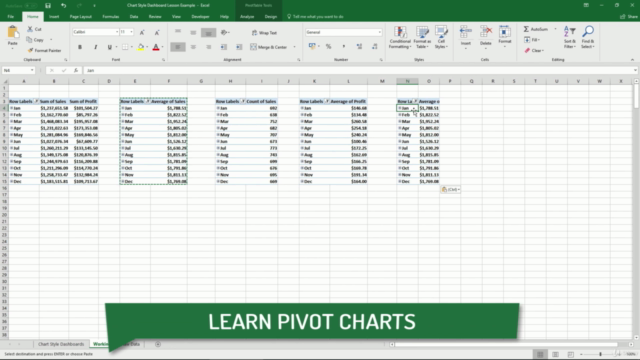Select Chart Style Dashboards sheet tab
This screenshot has height=360, width=640.
coord(61,344)
